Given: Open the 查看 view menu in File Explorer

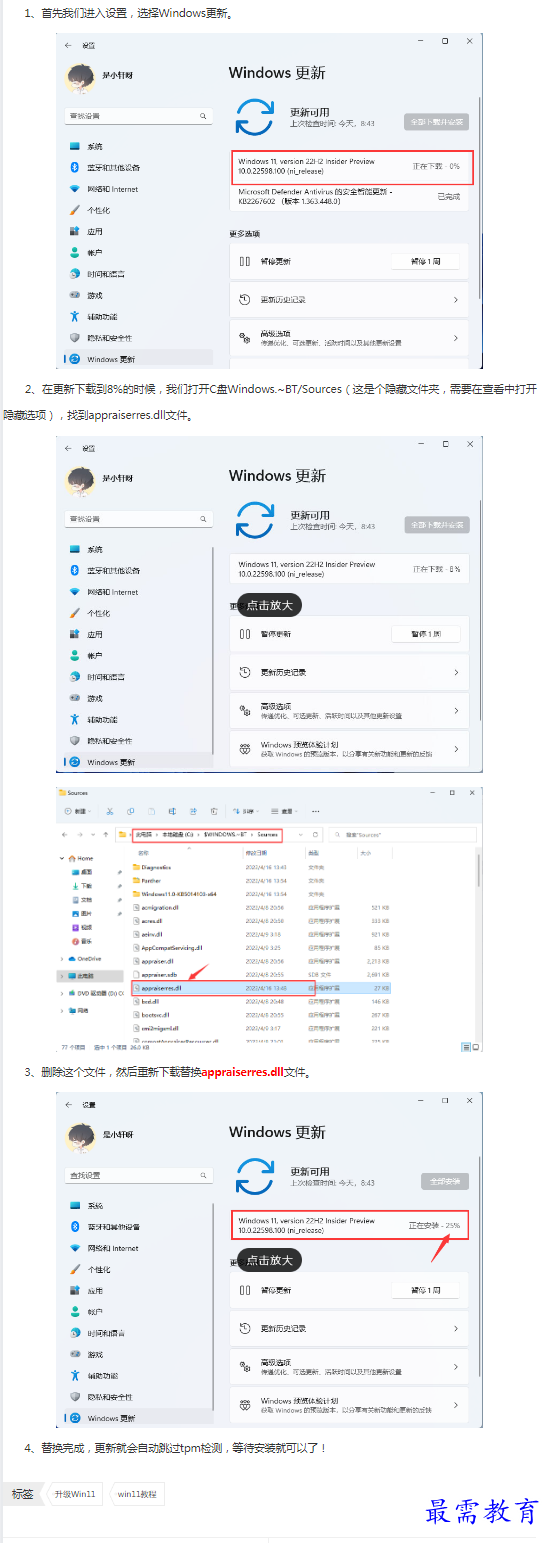Looking at the screenshot, I should (x=286, y=812).
